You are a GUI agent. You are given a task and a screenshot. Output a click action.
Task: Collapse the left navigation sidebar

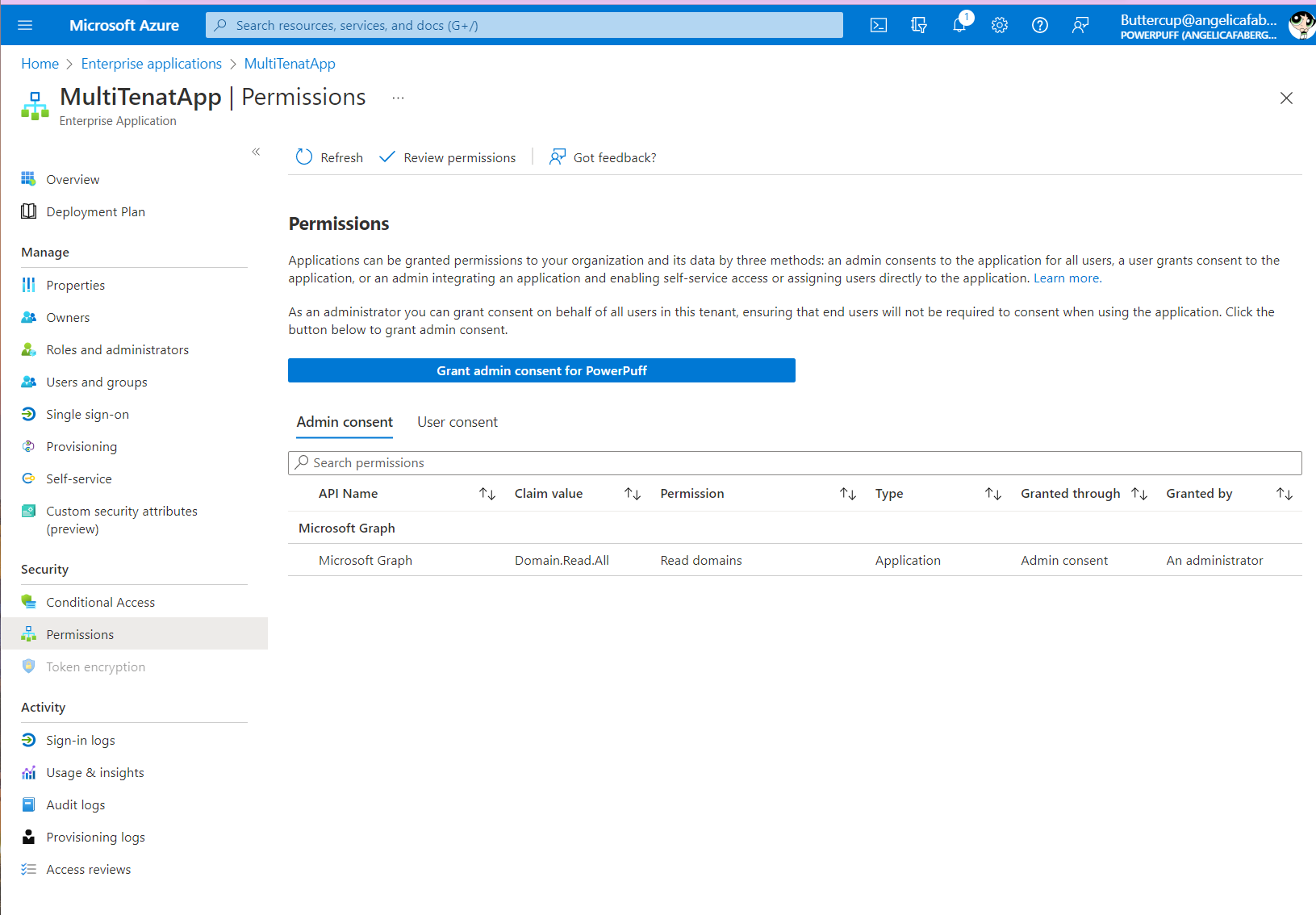[256, 152]
